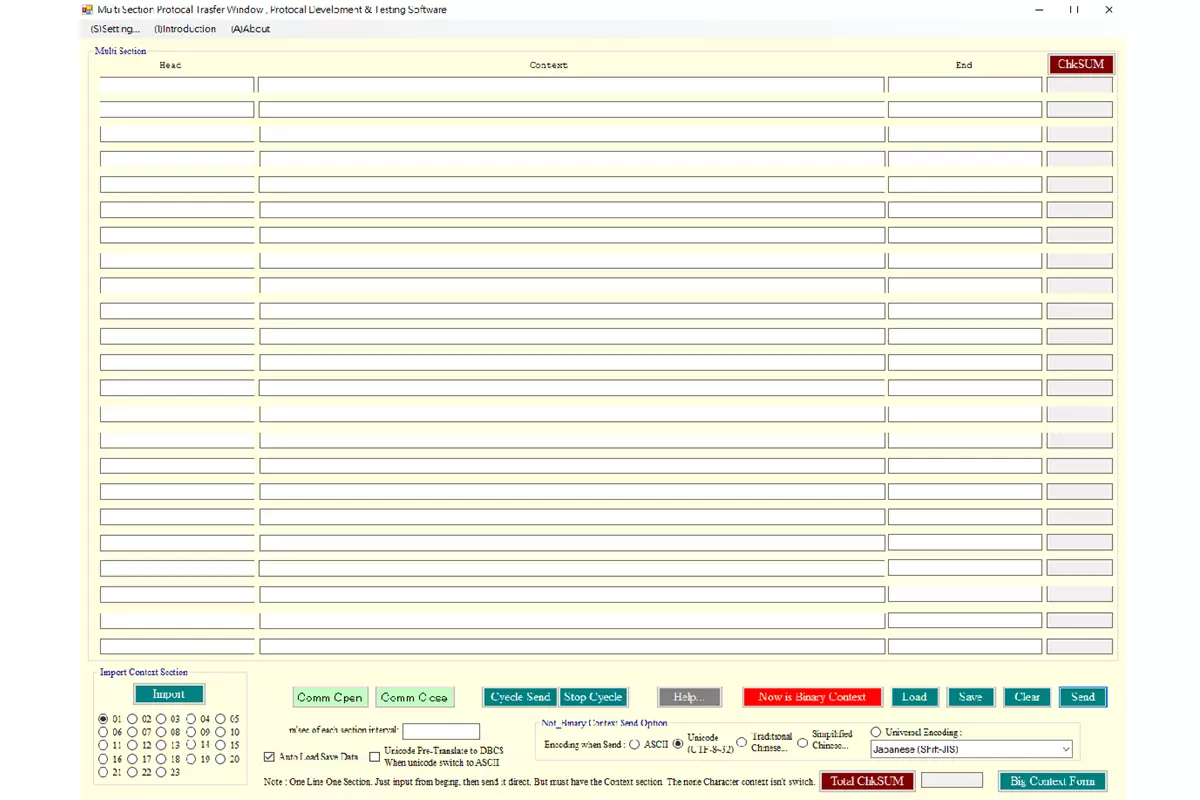The image size is (1200, 800).
Task: Select the ASCII encoding radio button
Action: pos(635,744)
